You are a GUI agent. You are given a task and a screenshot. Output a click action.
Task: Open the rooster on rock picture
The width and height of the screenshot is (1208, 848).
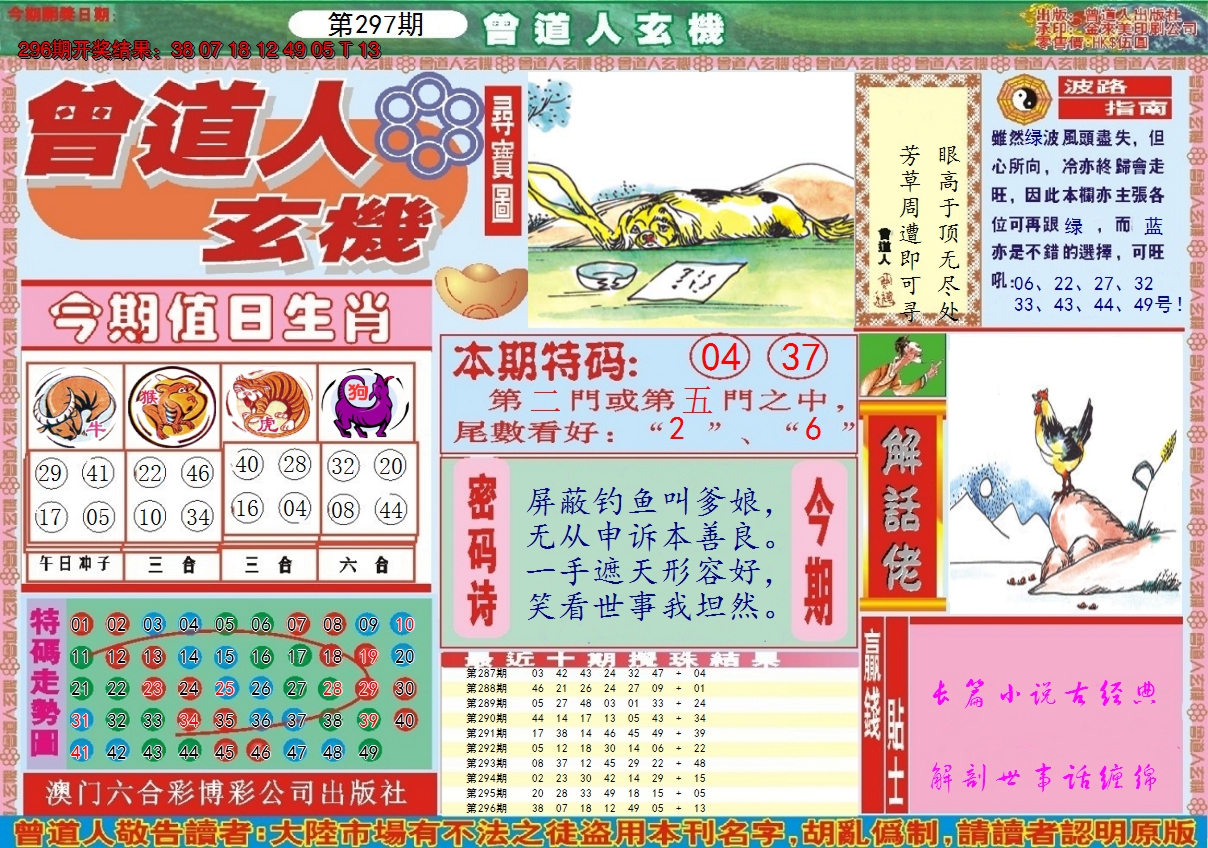[1064, 473]
